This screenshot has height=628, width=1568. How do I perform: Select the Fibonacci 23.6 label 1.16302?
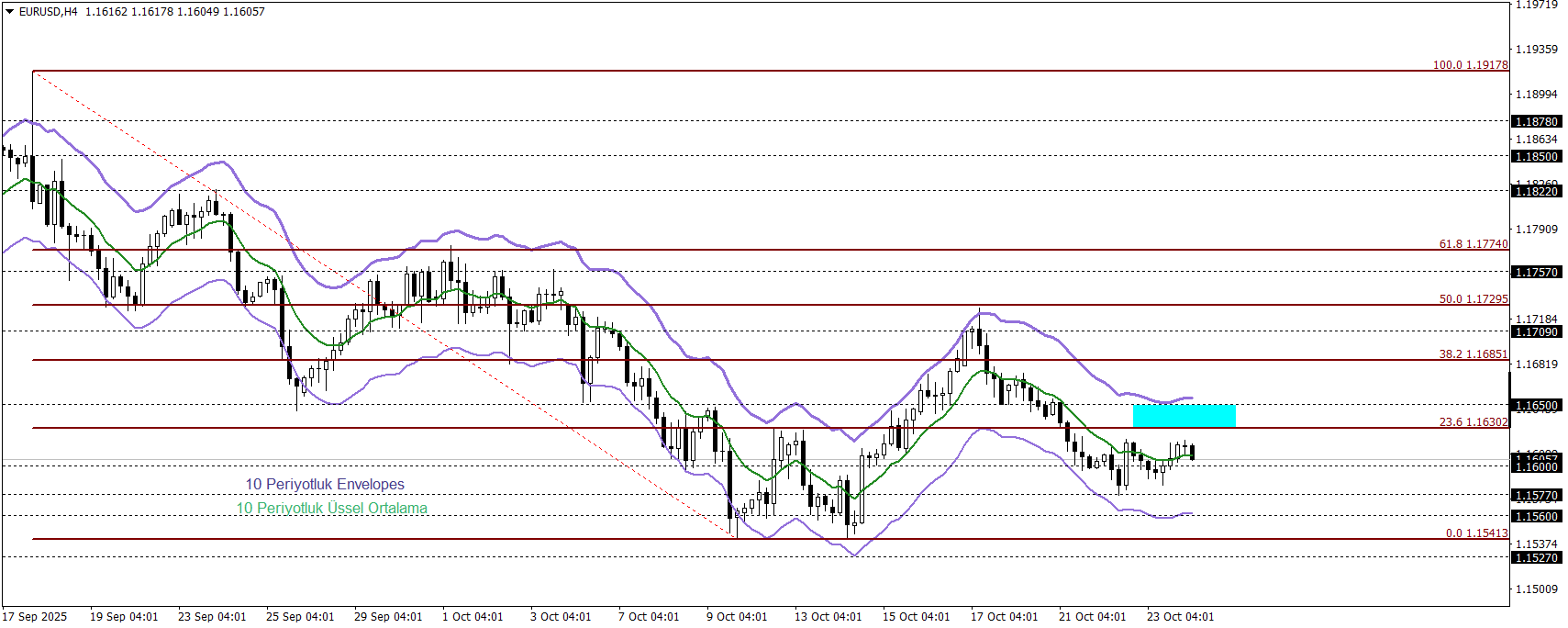tap(1473, 422)
